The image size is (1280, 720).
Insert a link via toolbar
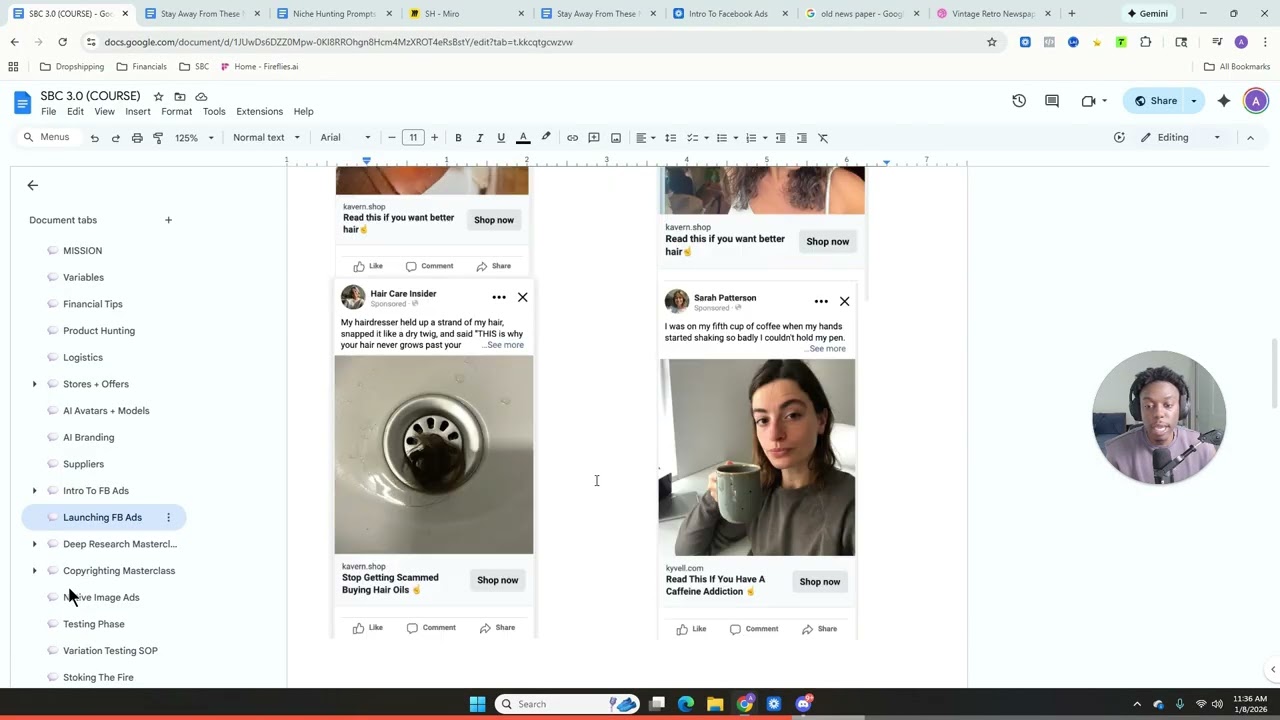[572, 138]
